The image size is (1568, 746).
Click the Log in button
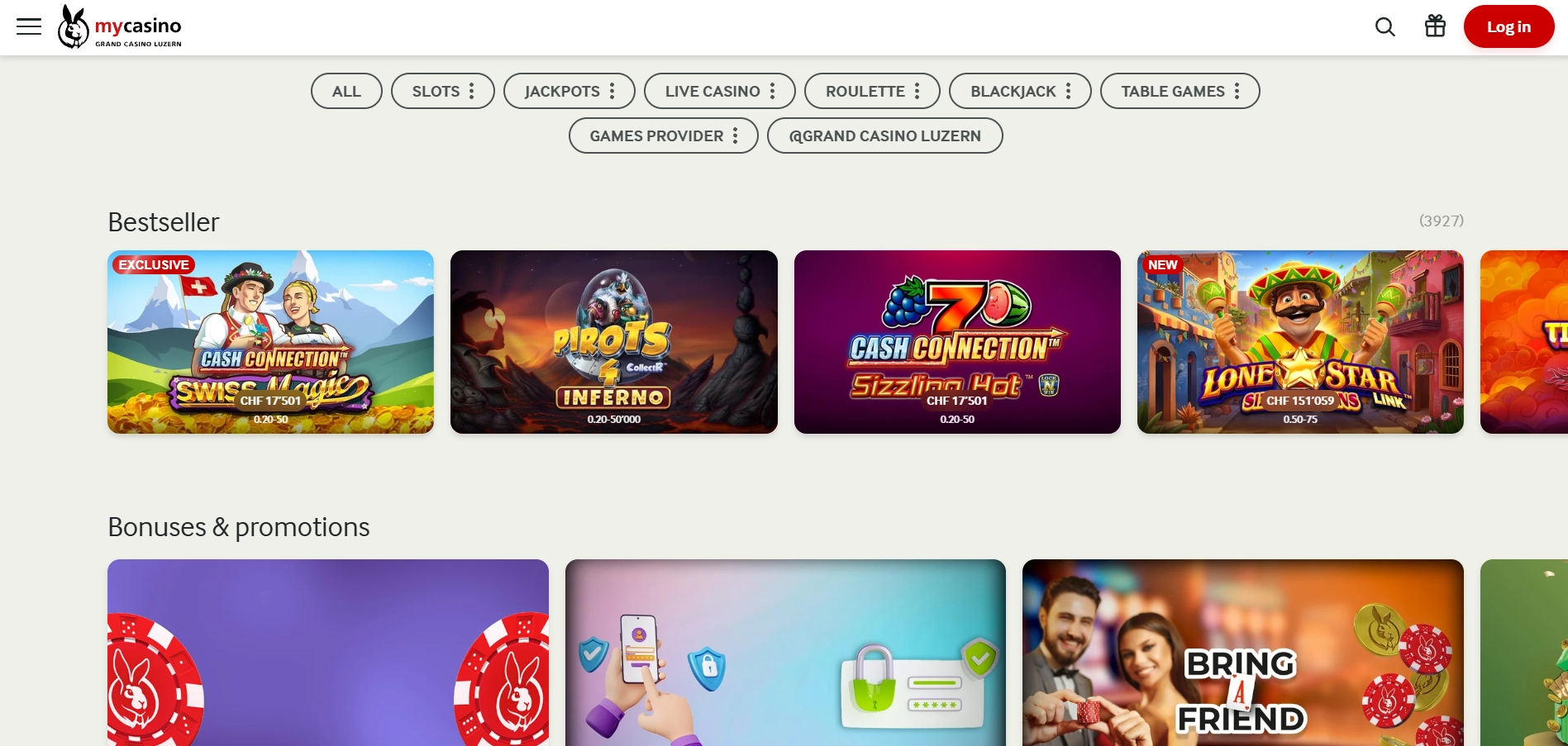point(1508,26)
